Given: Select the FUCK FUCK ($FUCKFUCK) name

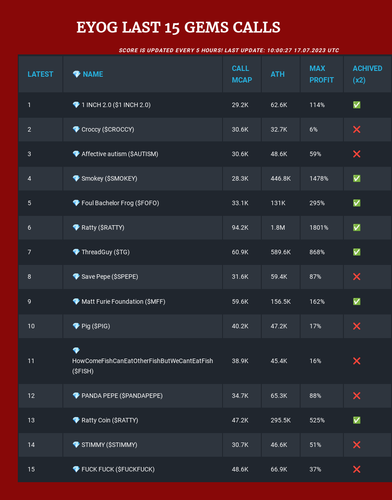Looking at the screenshot, I should tap(118, 469).
